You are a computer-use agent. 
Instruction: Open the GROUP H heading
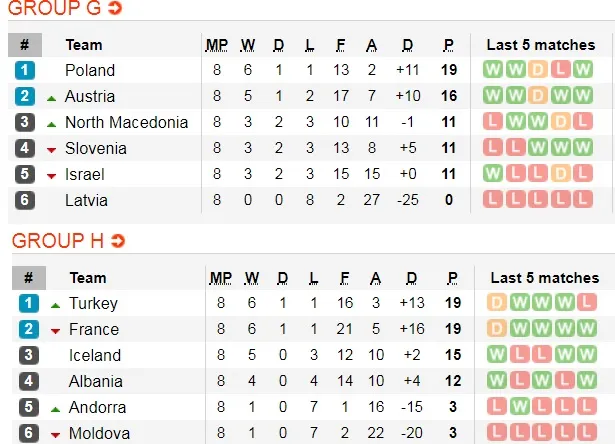pyautogui.click(x=58, y=241)
